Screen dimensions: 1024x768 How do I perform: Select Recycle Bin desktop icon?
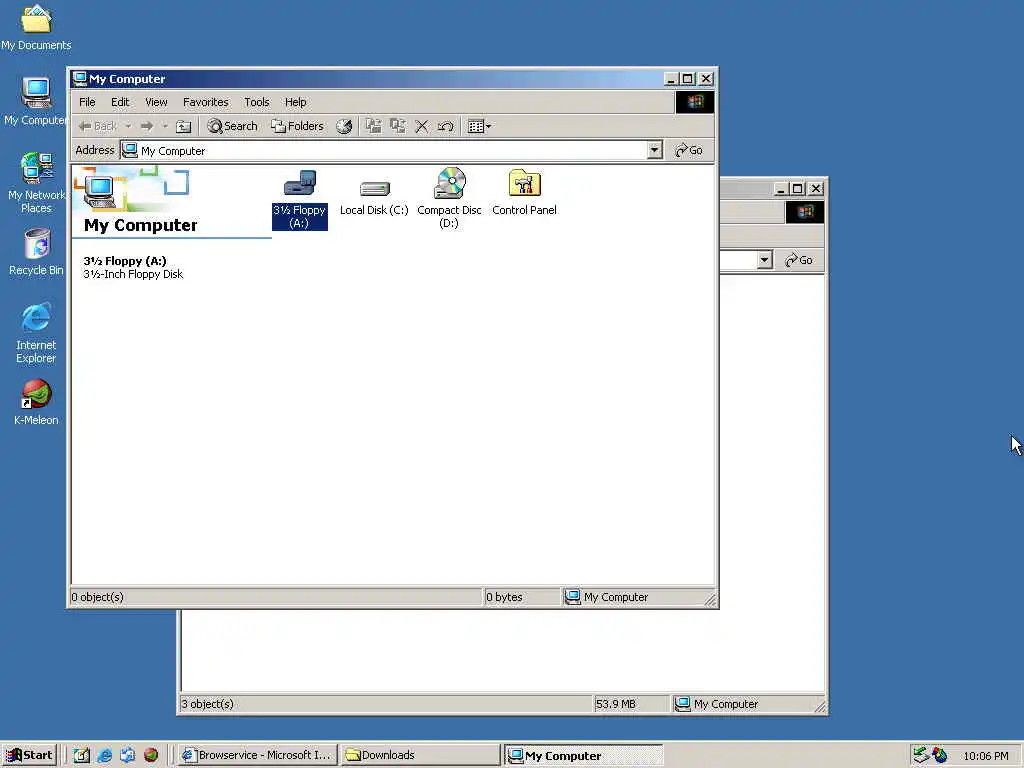click(36, 252)
